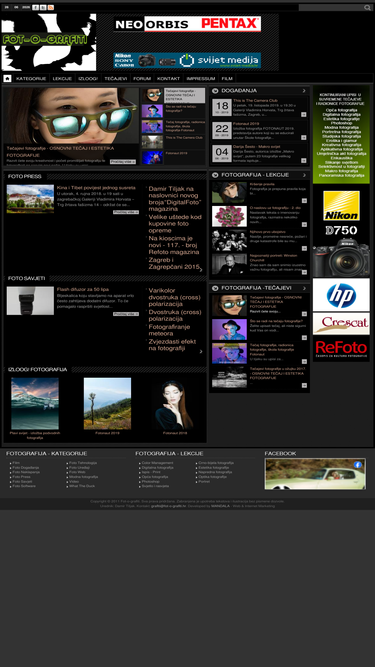Image resolution: width=375 pixels, height=667 pixels.
Task: Open KONTAKT menu item
Action: (x=168, y=79)
